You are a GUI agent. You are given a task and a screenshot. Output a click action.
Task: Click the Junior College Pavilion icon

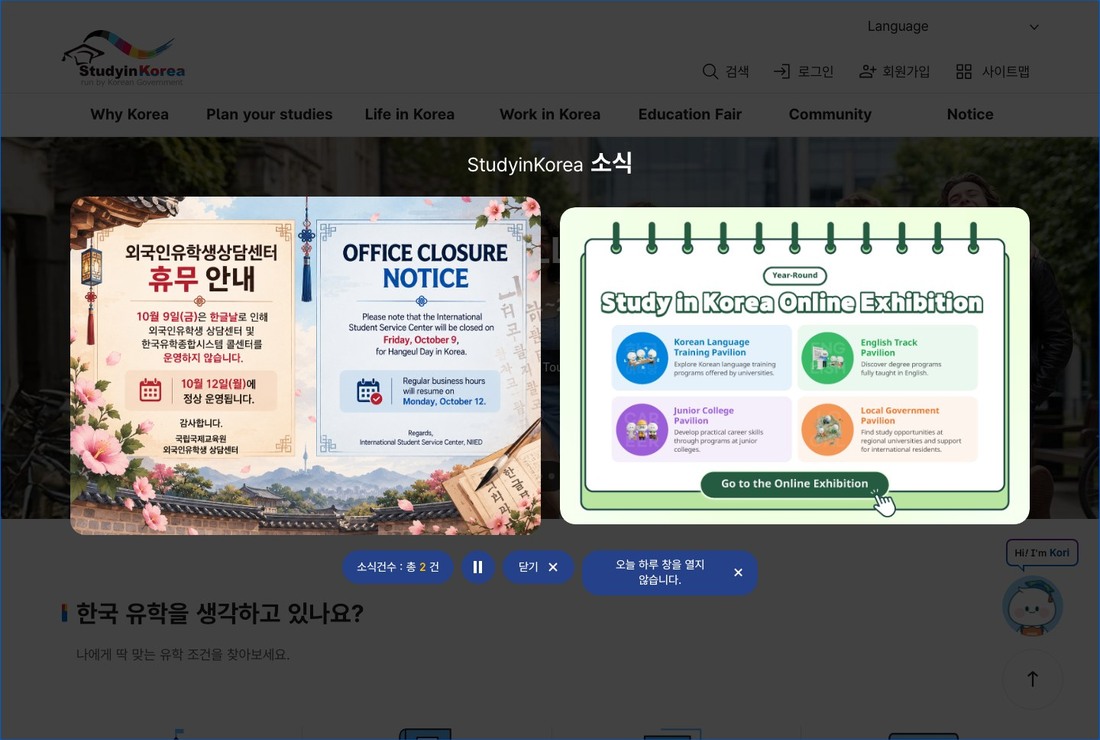(641, 429)
